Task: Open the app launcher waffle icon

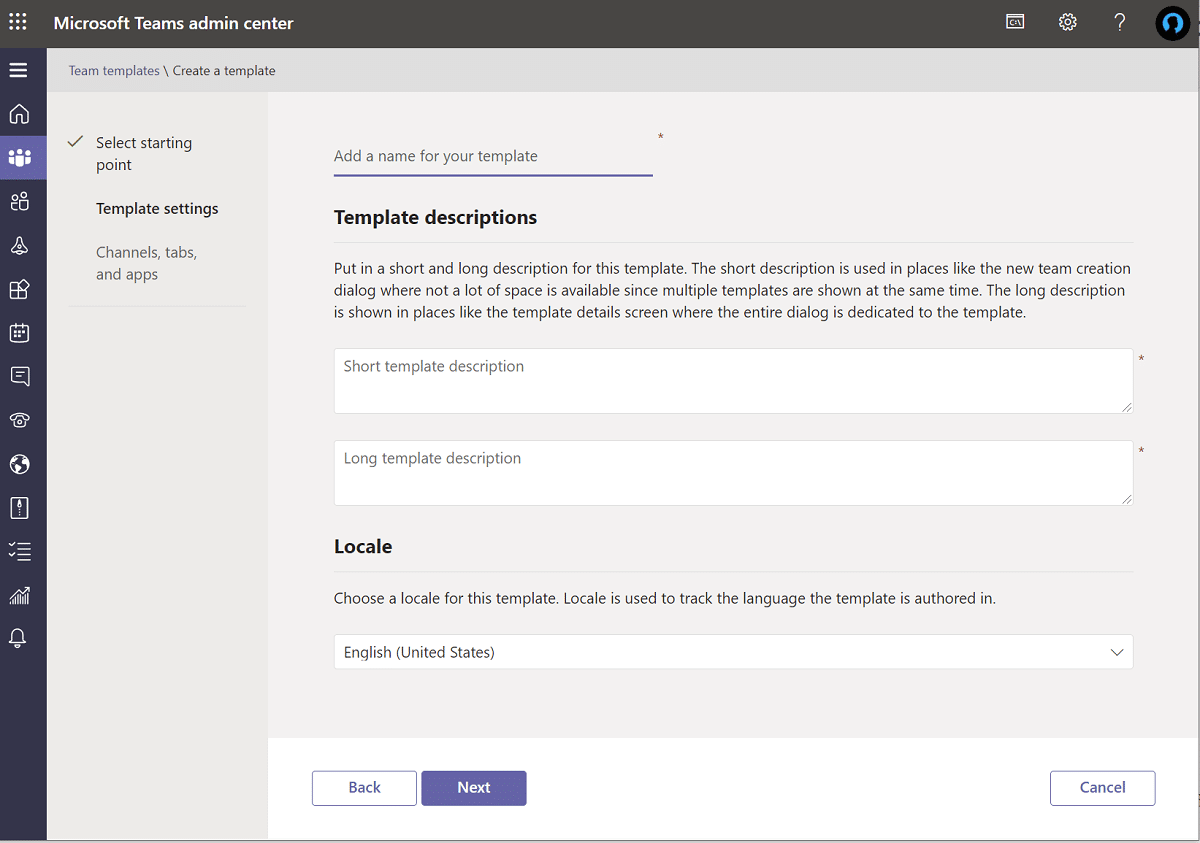Action: point(18,22)
